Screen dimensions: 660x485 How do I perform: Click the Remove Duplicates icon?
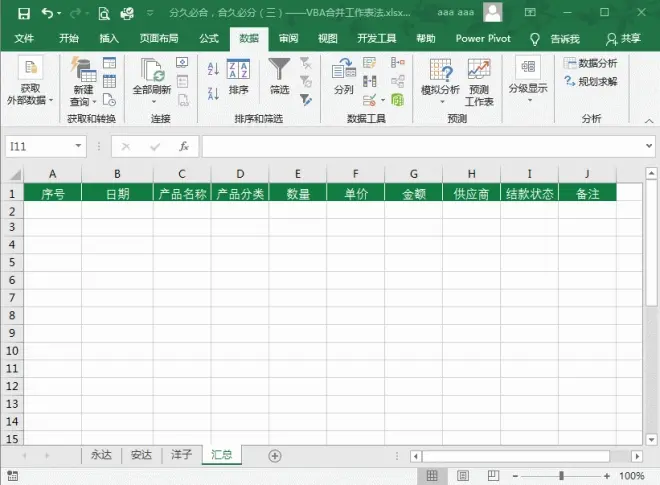pos(369,81)
